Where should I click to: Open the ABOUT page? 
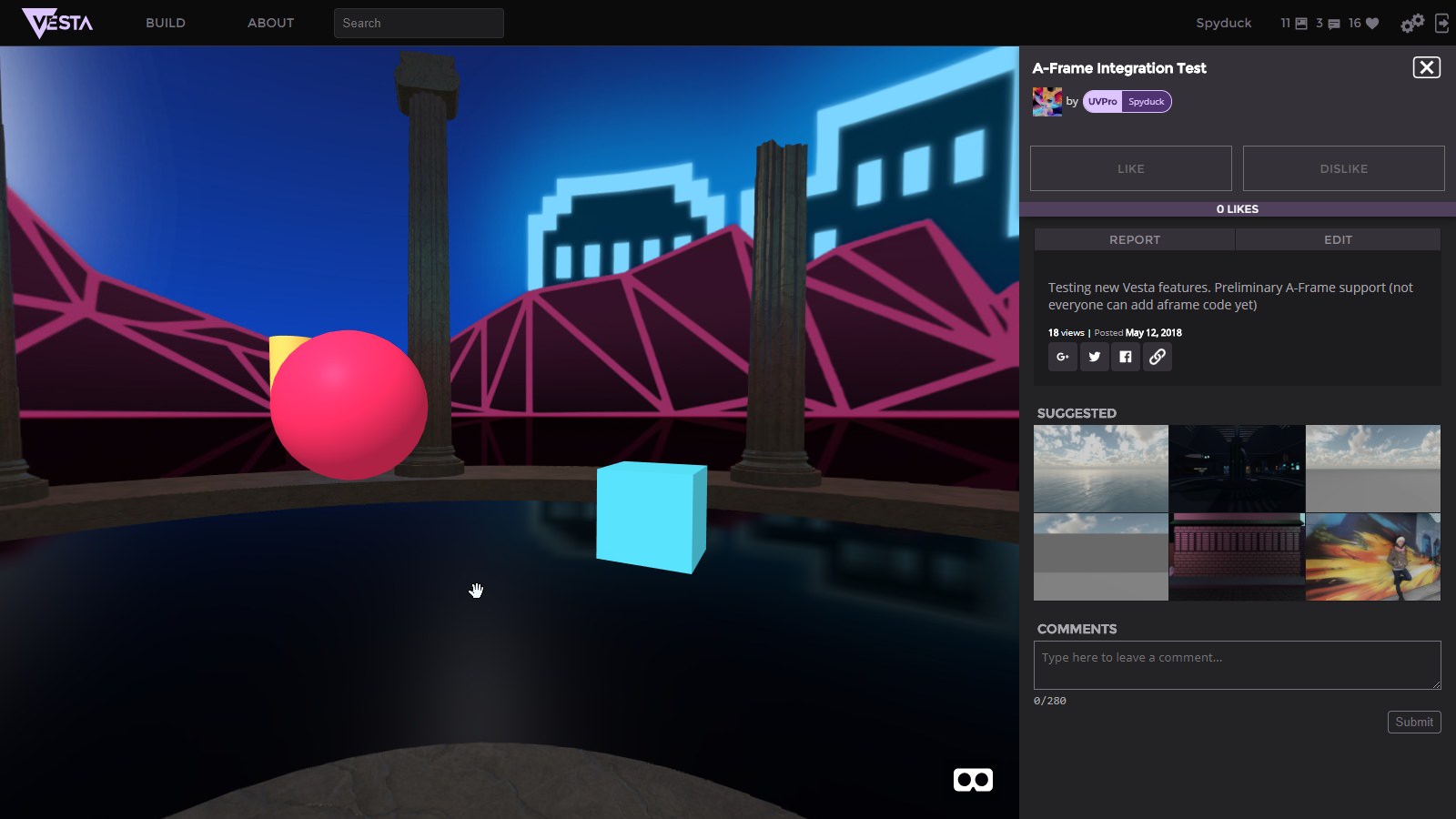tap(270, 23)
